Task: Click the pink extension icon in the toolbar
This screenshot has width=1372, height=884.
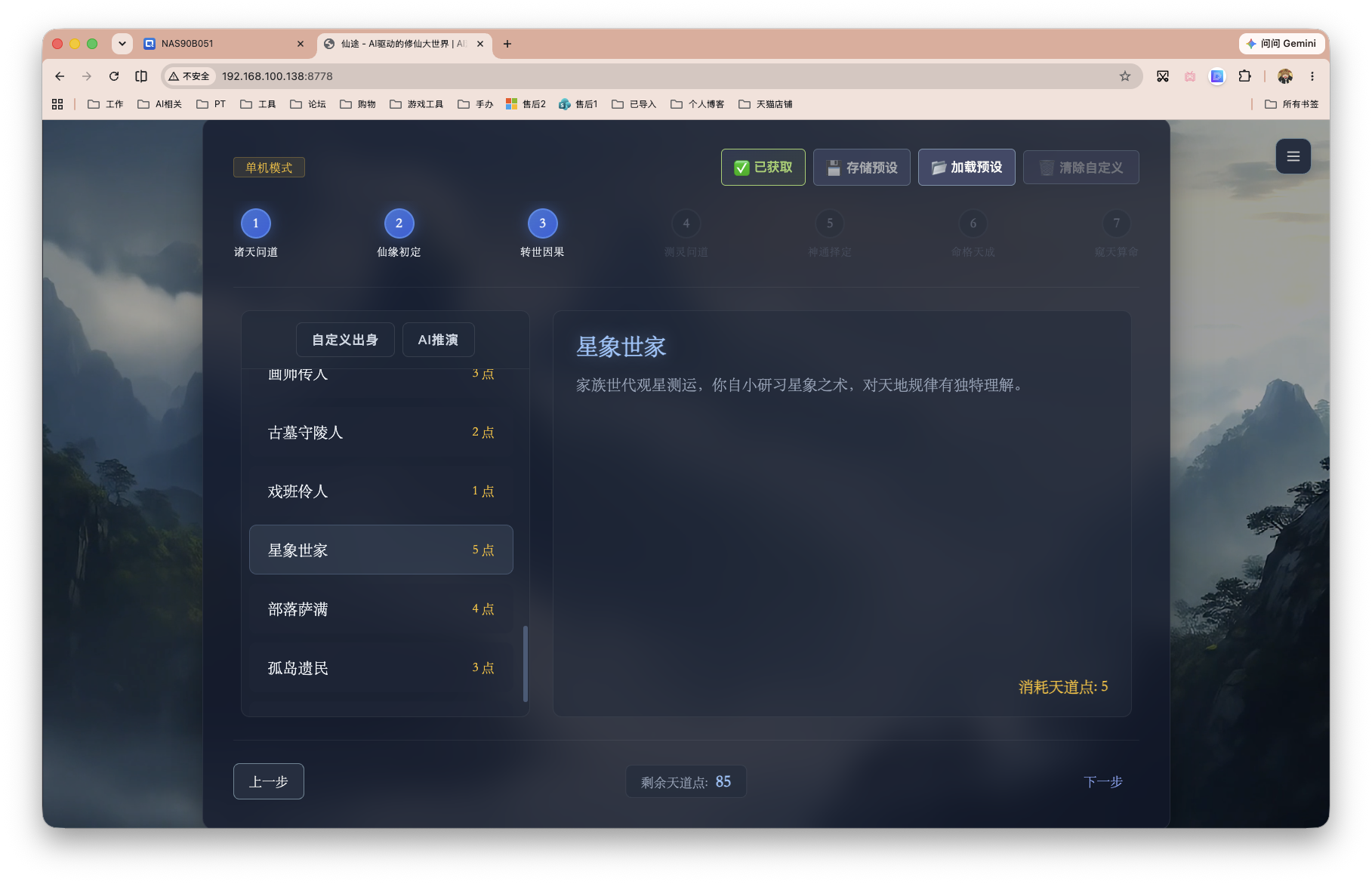Action: click(1190, 76)
